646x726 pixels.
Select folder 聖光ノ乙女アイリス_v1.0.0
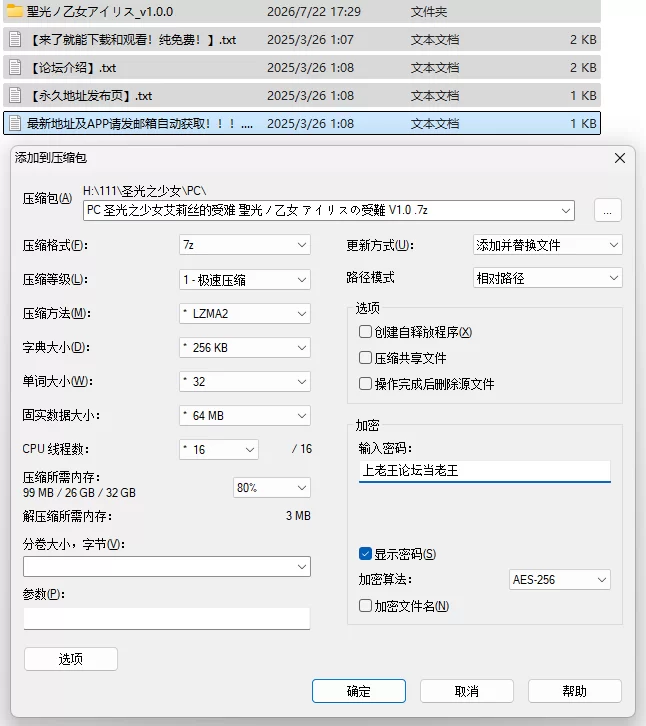(302, 11)
